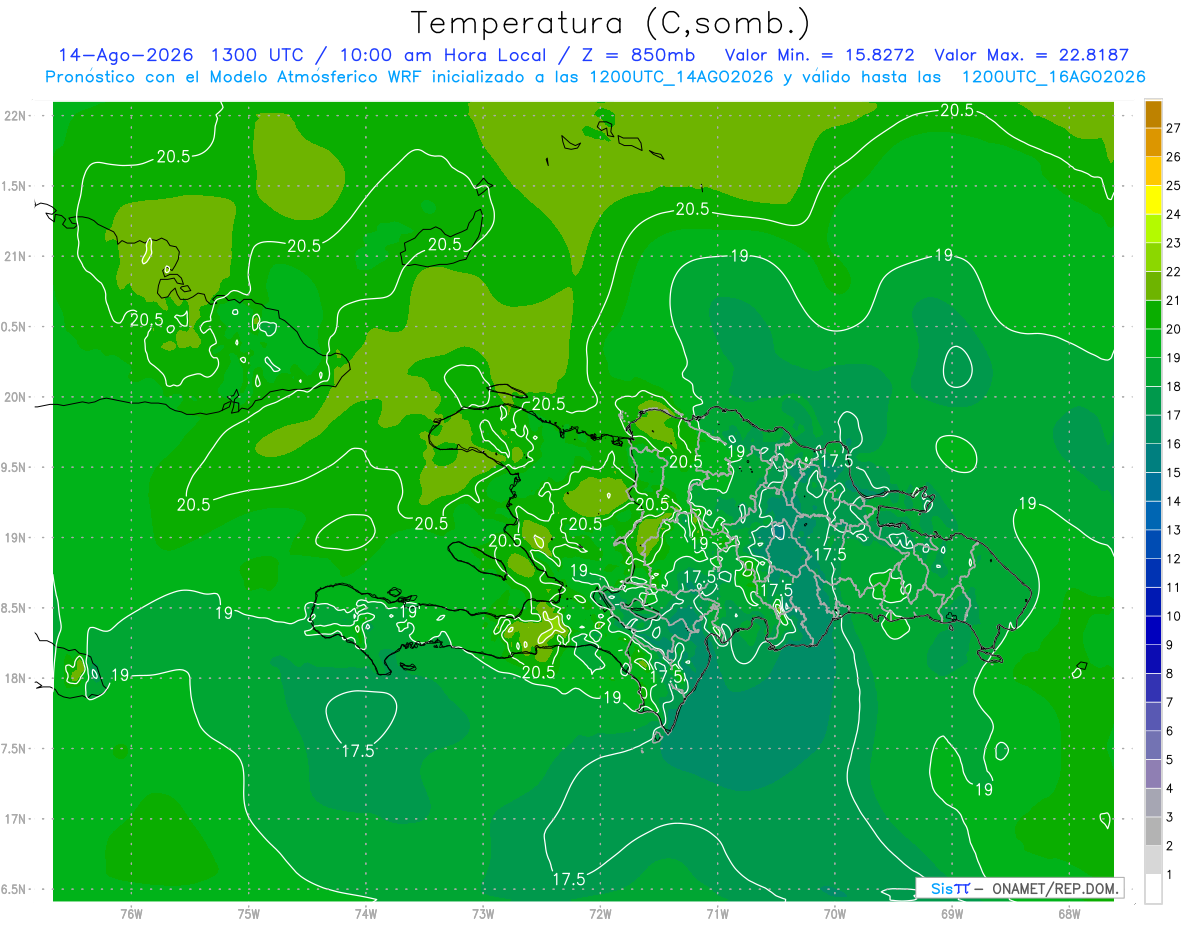Click legend value label "19"
1200x927 pixels.
[1173, 358]
